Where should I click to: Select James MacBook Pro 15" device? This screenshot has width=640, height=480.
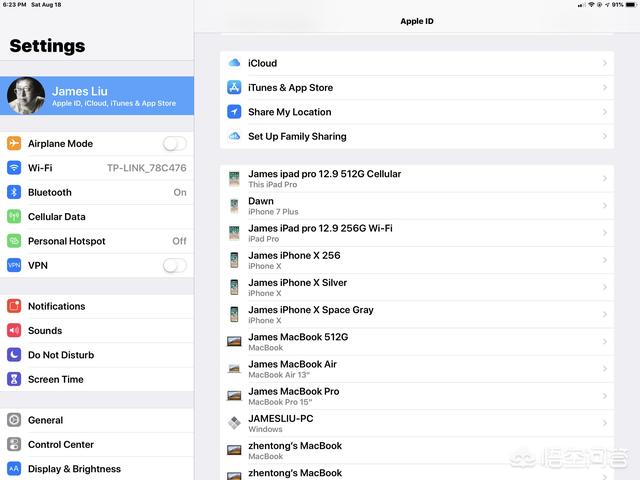(x=417, y=396)
